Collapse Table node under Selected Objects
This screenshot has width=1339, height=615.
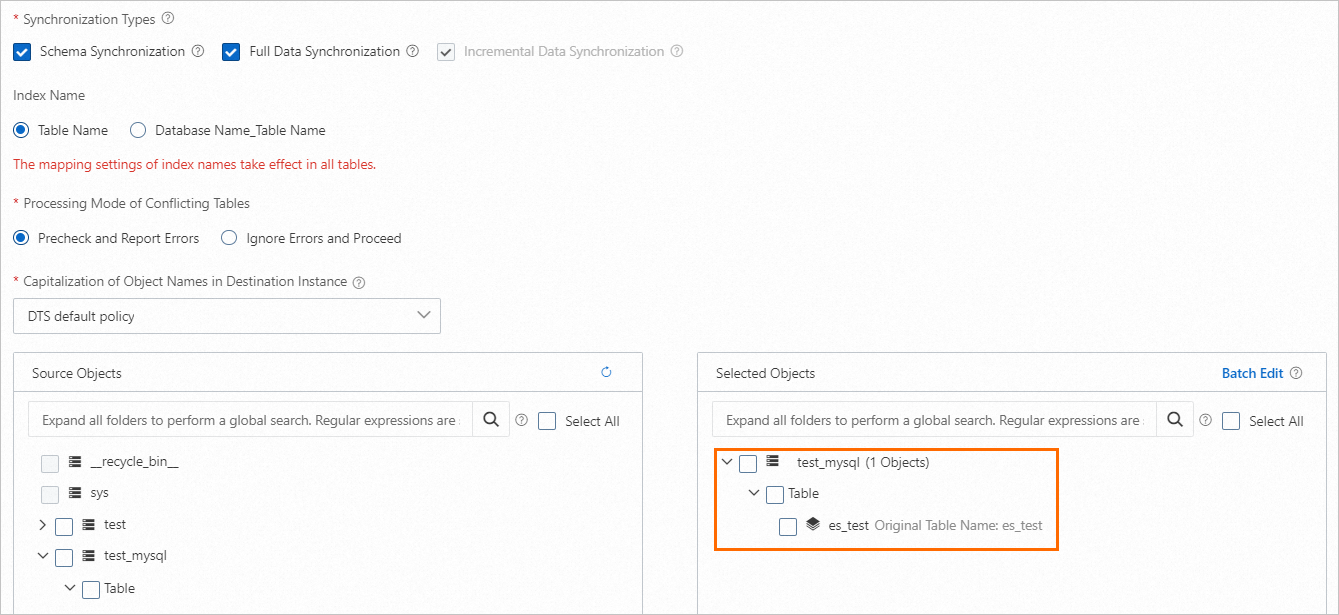[x=754, y=494]
